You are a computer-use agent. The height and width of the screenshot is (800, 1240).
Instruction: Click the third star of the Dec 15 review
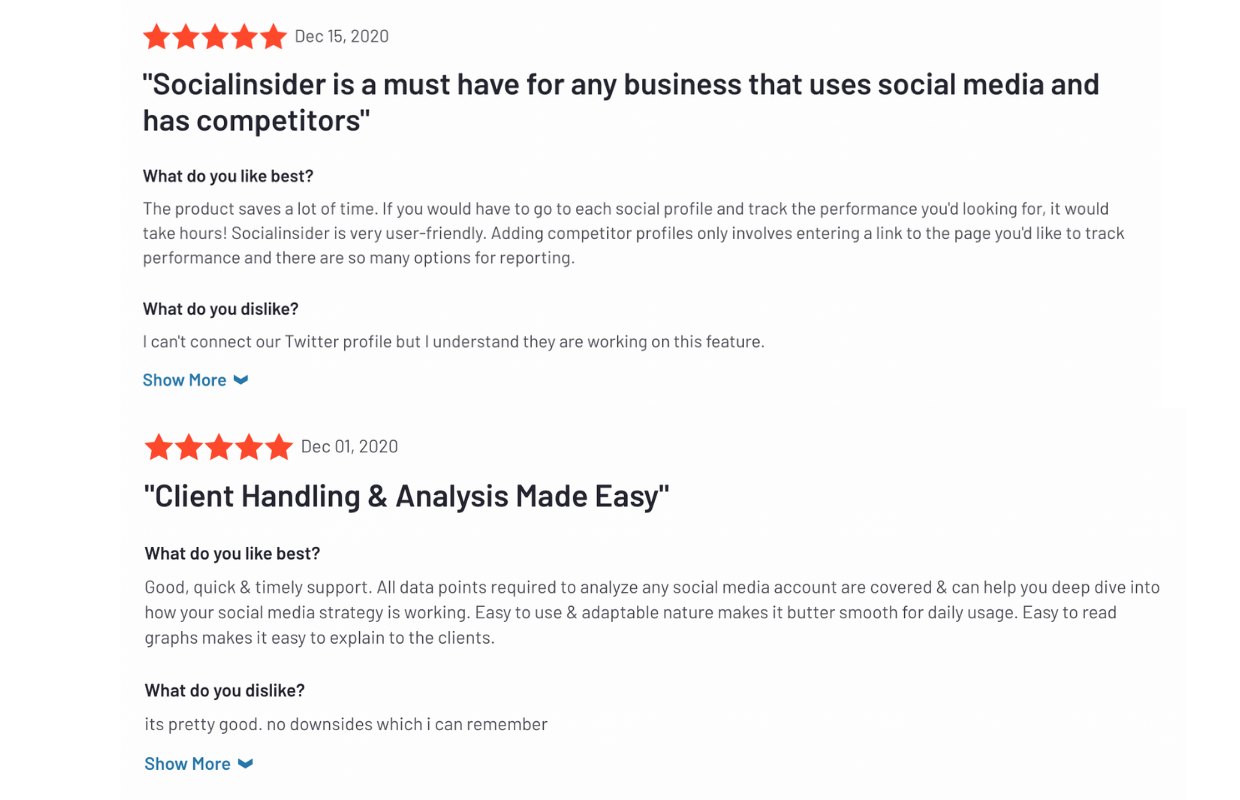pyautogui.click(x=215, y=37)
